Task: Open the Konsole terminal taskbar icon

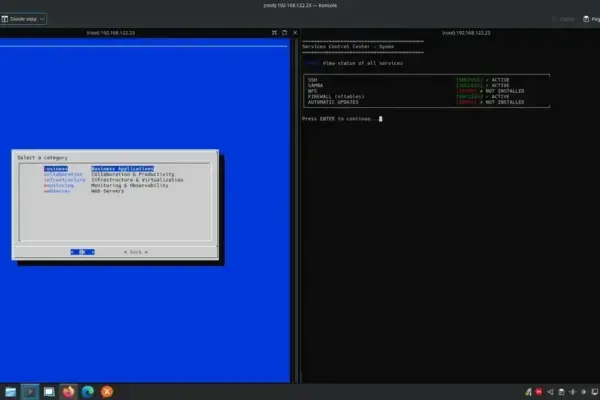Action: pyautogui.click(x=30, y=392)
